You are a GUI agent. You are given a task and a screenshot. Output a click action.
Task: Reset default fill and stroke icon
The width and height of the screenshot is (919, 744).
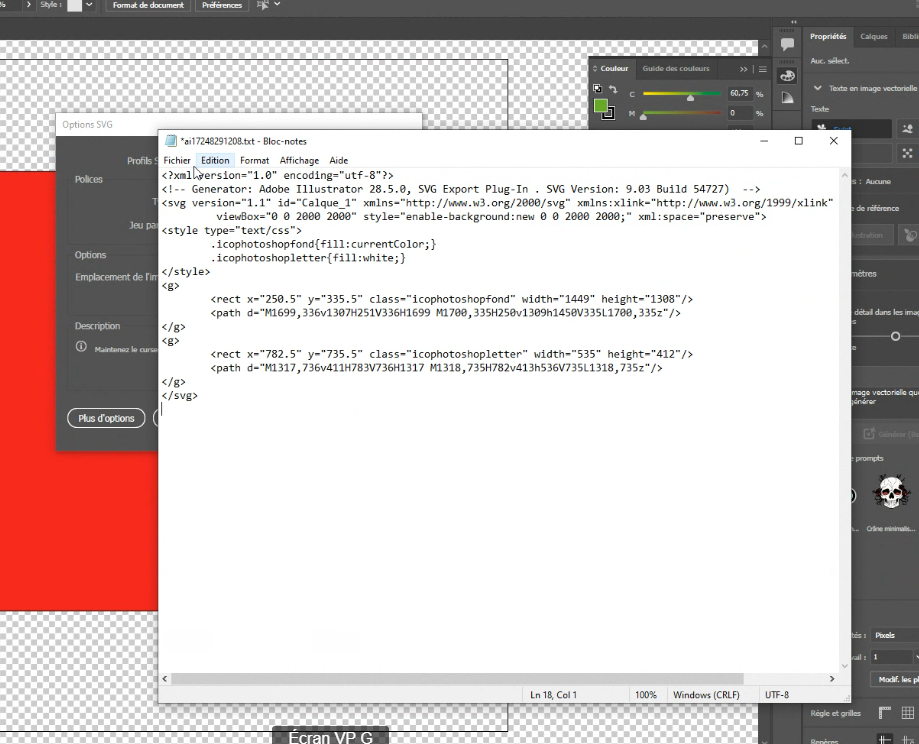tap(597, 90)
